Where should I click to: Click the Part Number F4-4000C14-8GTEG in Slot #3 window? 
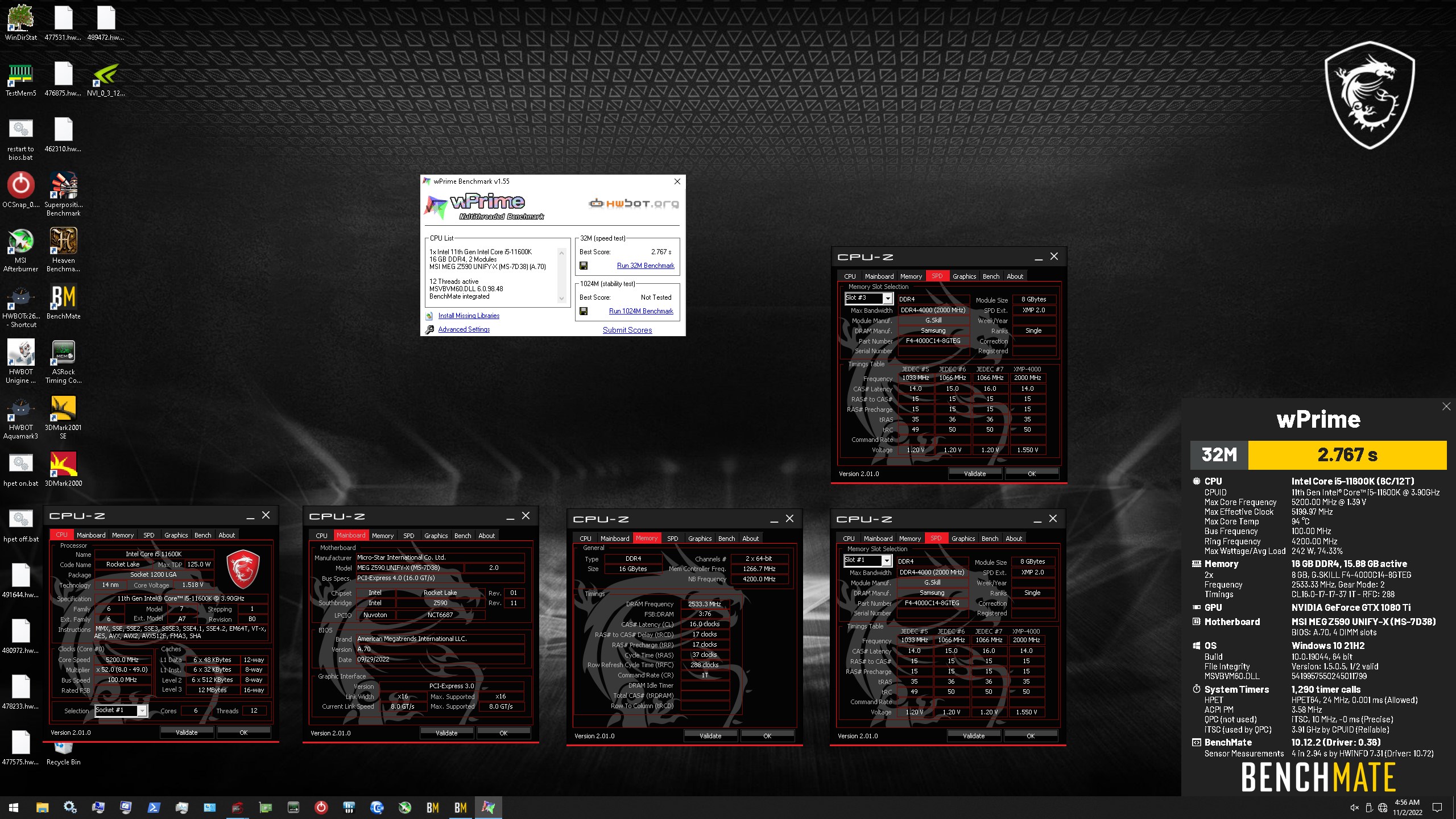point(933,341)
